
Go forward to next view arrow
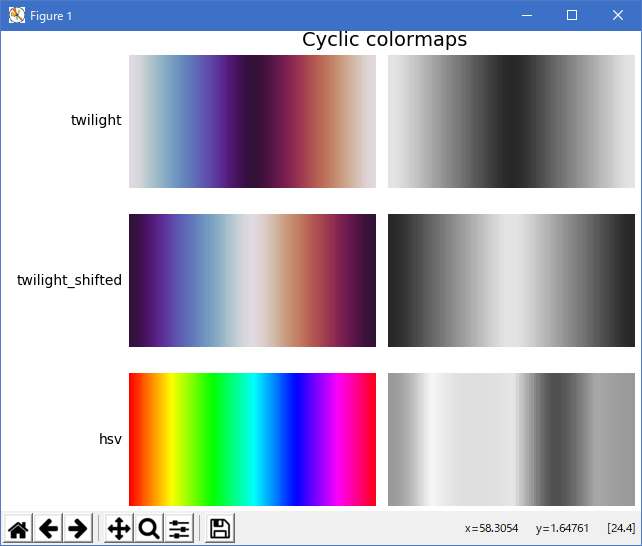click(x=78, y=528)
